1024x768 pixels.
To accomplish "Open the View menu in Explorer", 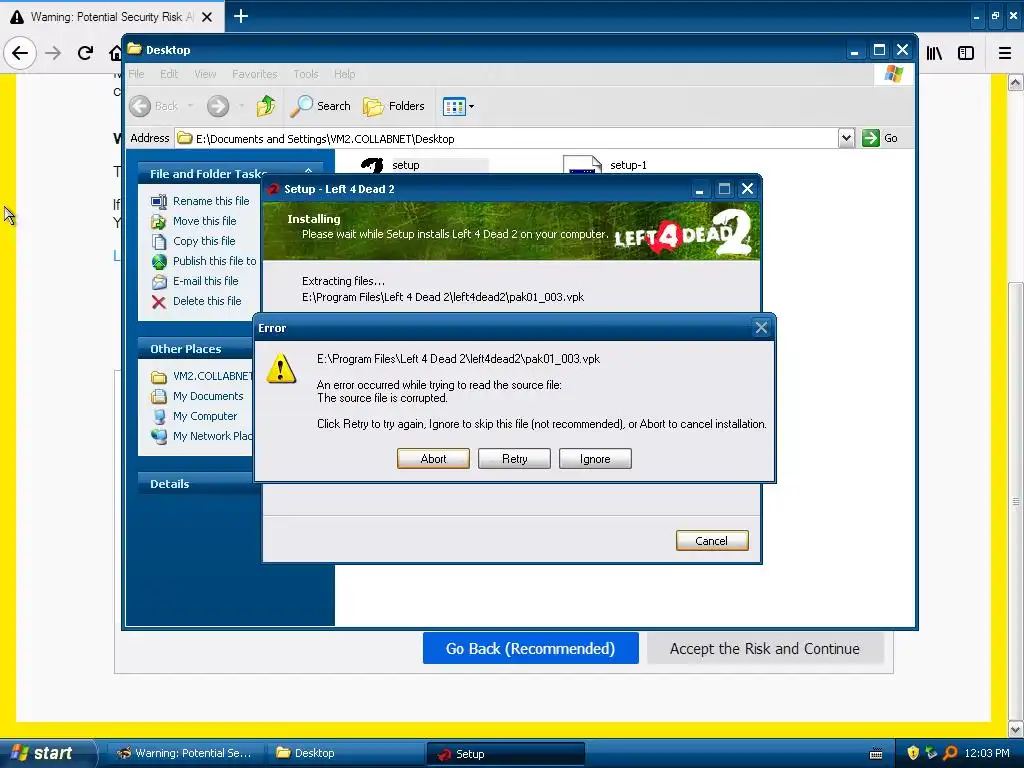I will click(205, 74).
